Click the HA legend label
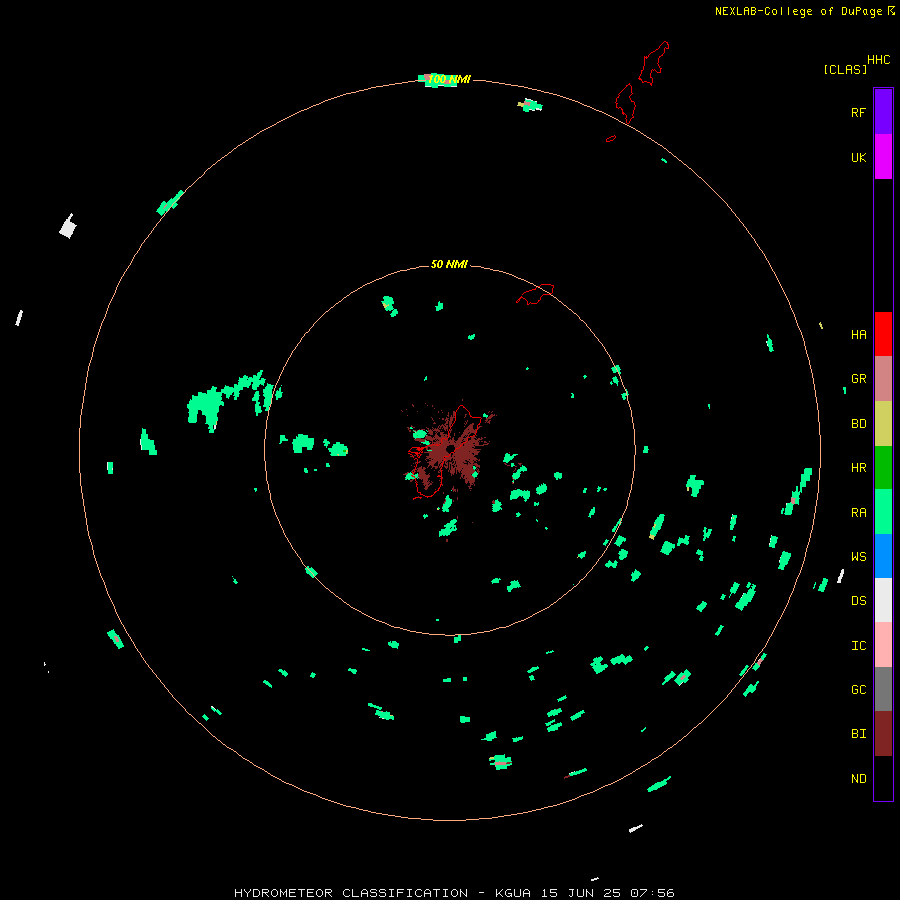Viewport: 900px width, 900px height. coord(858,335)
